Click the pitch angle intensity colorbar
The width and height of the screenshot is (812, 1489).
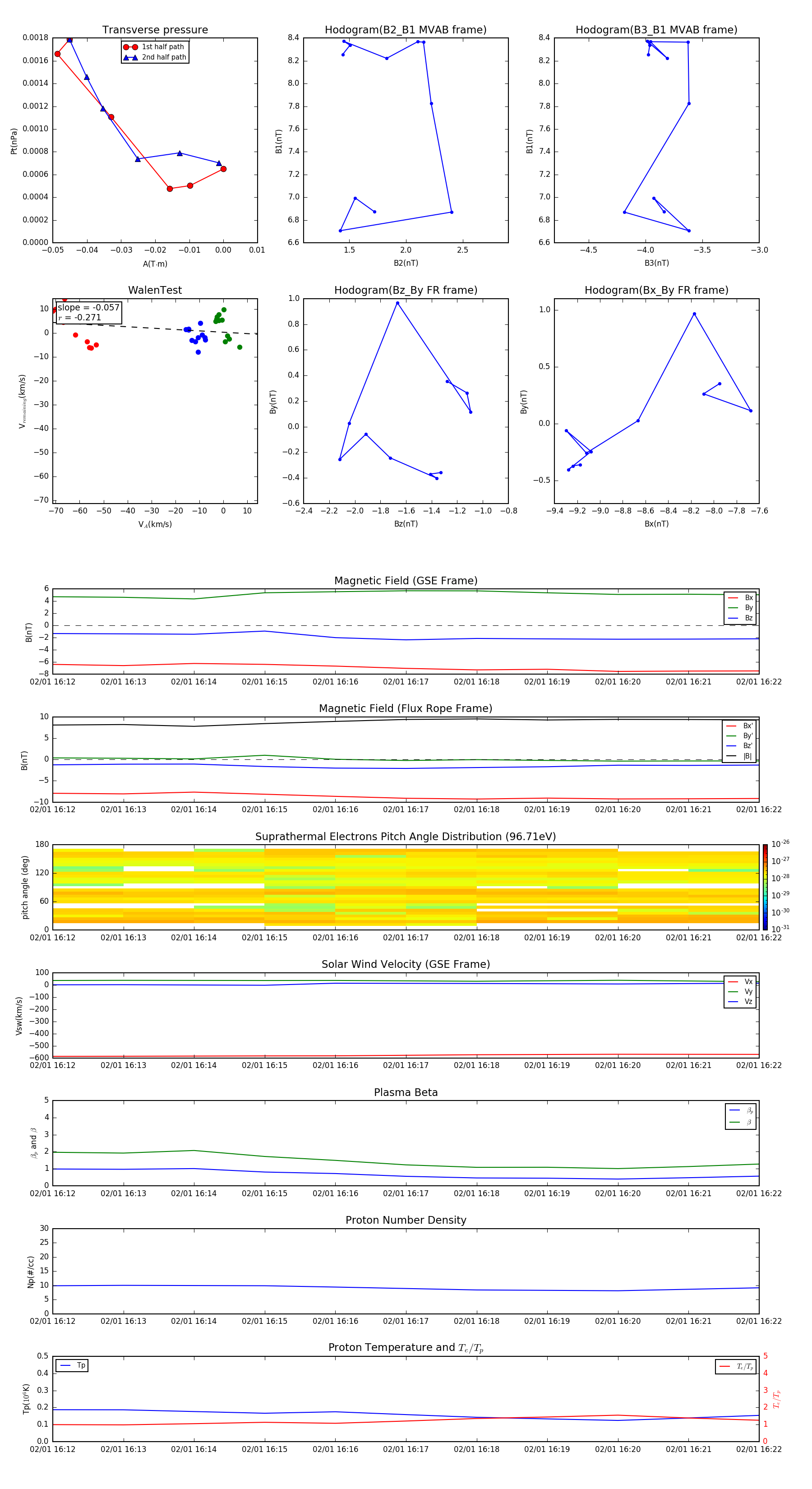coord(765,887)
